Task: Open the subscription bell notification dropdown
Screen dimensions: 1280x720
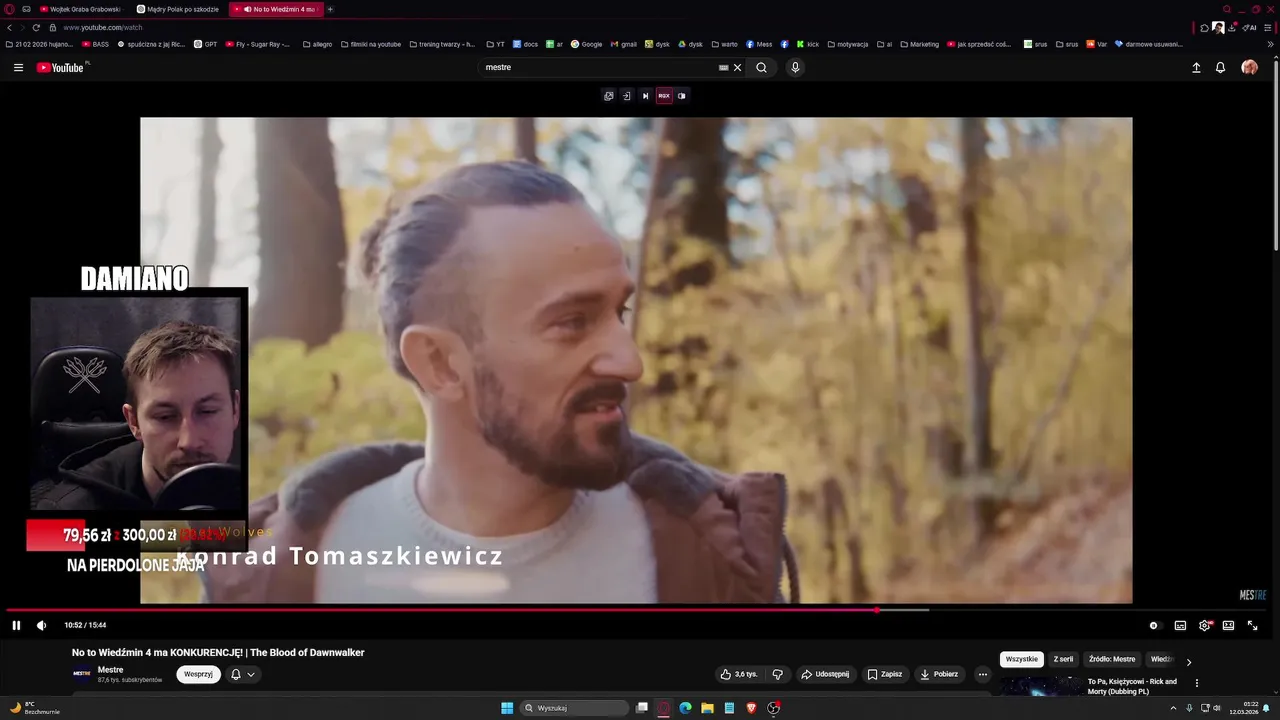Action: (243, 674)
